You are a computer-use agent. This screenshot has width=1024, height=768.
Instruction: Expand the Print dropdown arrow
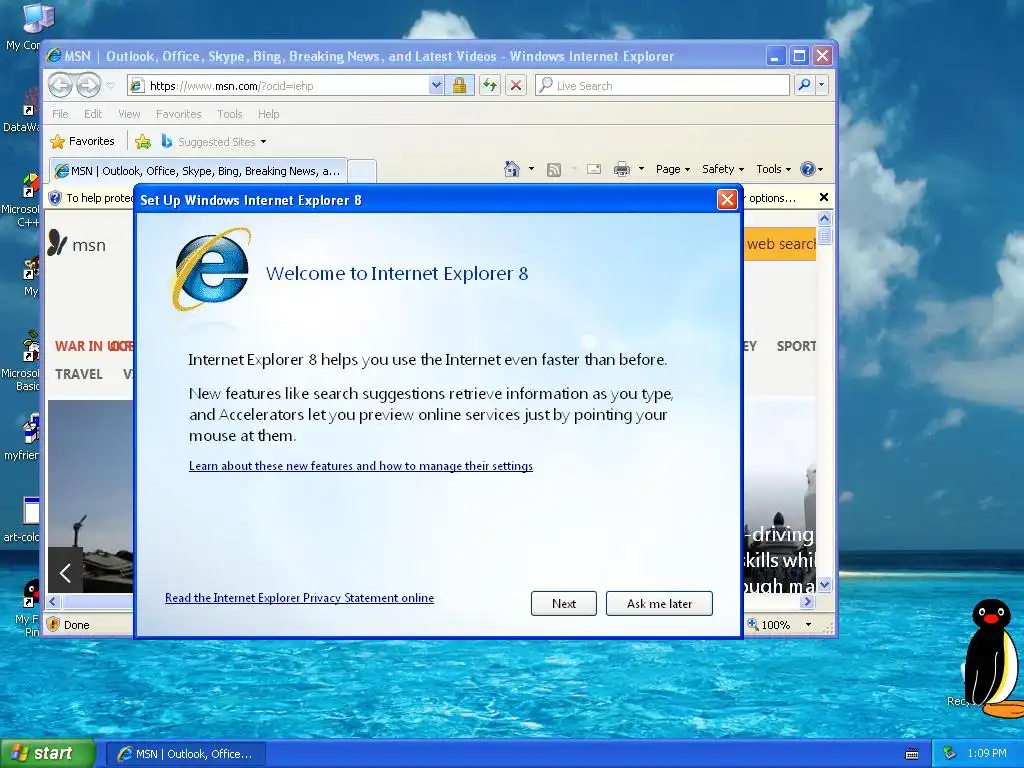tap(641, 169)
